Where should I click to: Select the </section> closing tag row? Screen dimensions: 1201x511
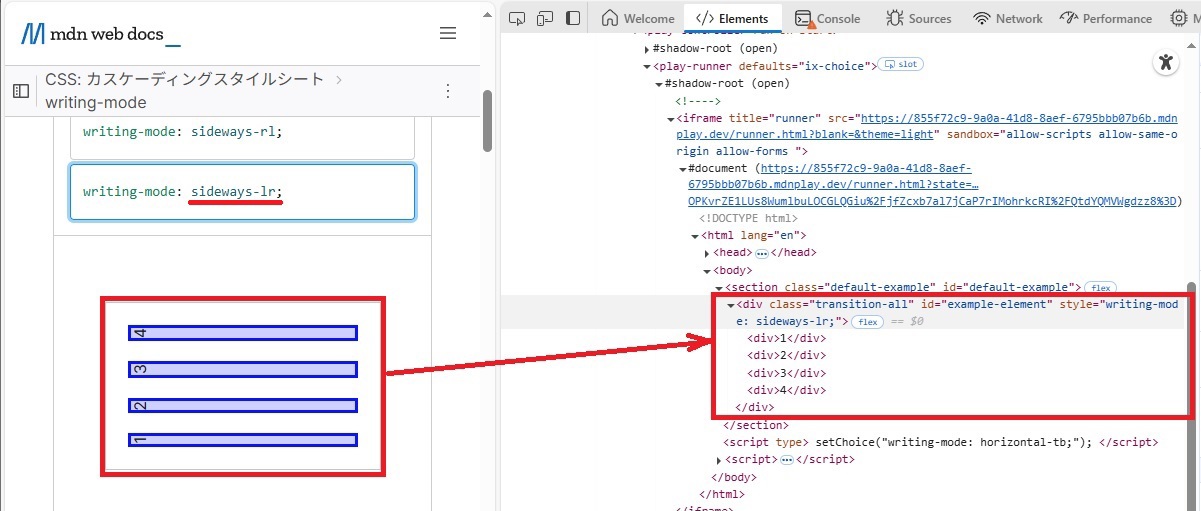(755, 425)
